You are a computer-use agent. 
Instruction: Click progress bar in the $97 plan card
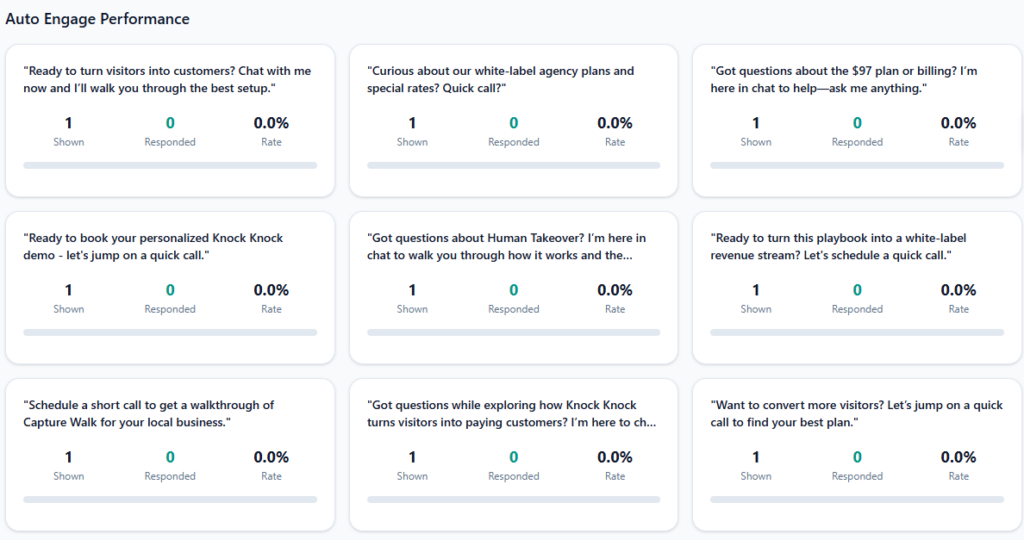tap(857, 165)
